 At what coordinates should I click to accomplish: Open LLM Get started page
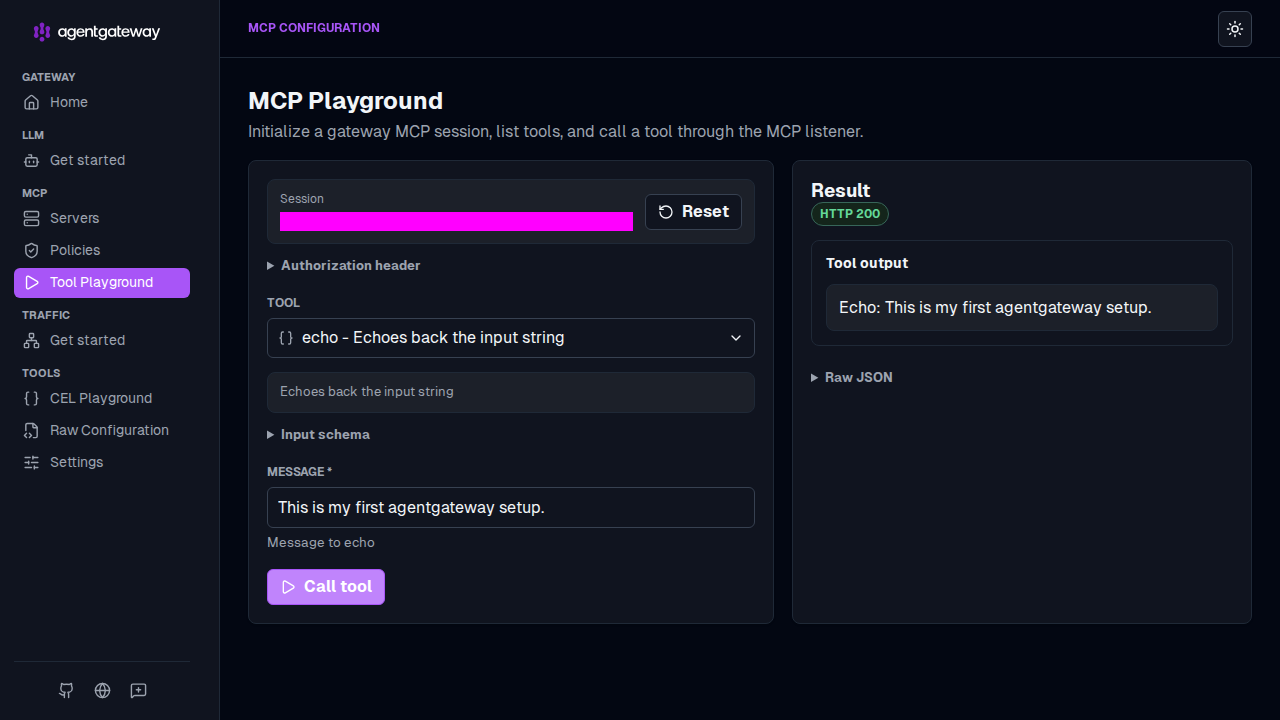(102, 160)
